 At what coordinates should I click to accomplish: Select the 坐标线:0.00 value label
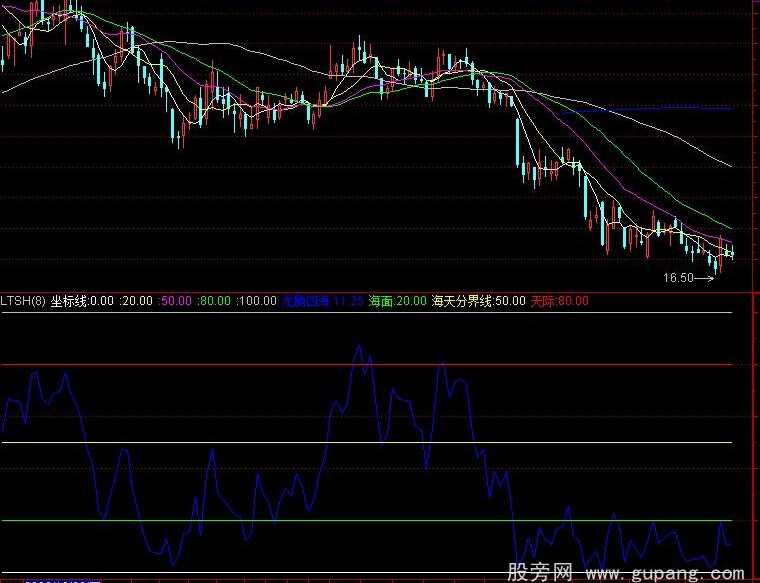click(x=82, y=301)
